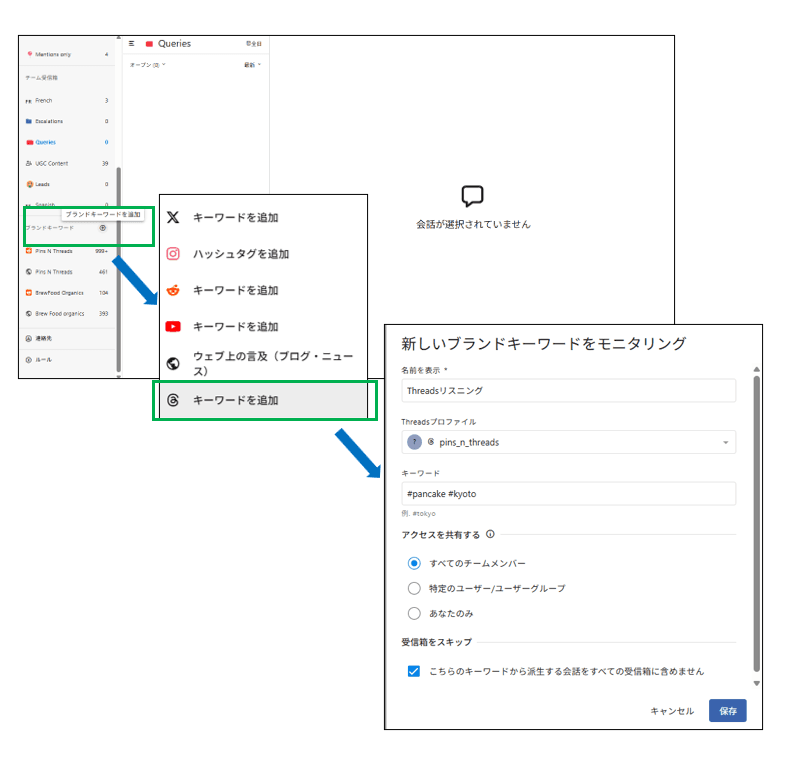Click the globe icon for ウェブ上の言及
This screenshot has height=779, width=794.
173,363
